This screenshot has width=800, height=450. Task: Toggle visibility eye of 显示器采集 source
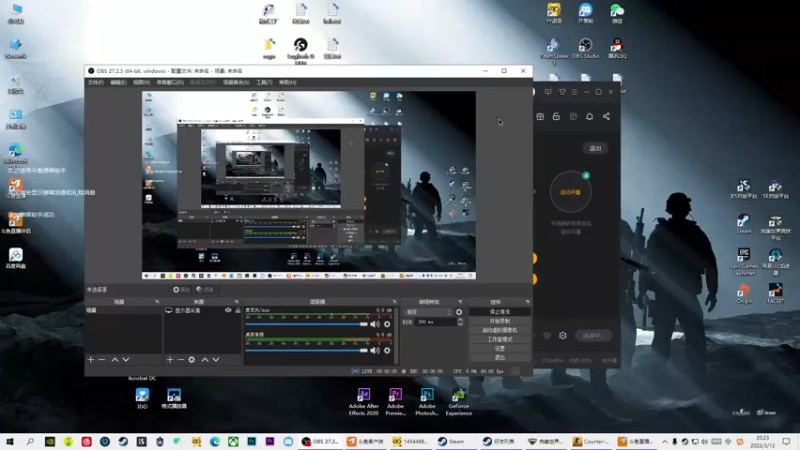point(228,310)
